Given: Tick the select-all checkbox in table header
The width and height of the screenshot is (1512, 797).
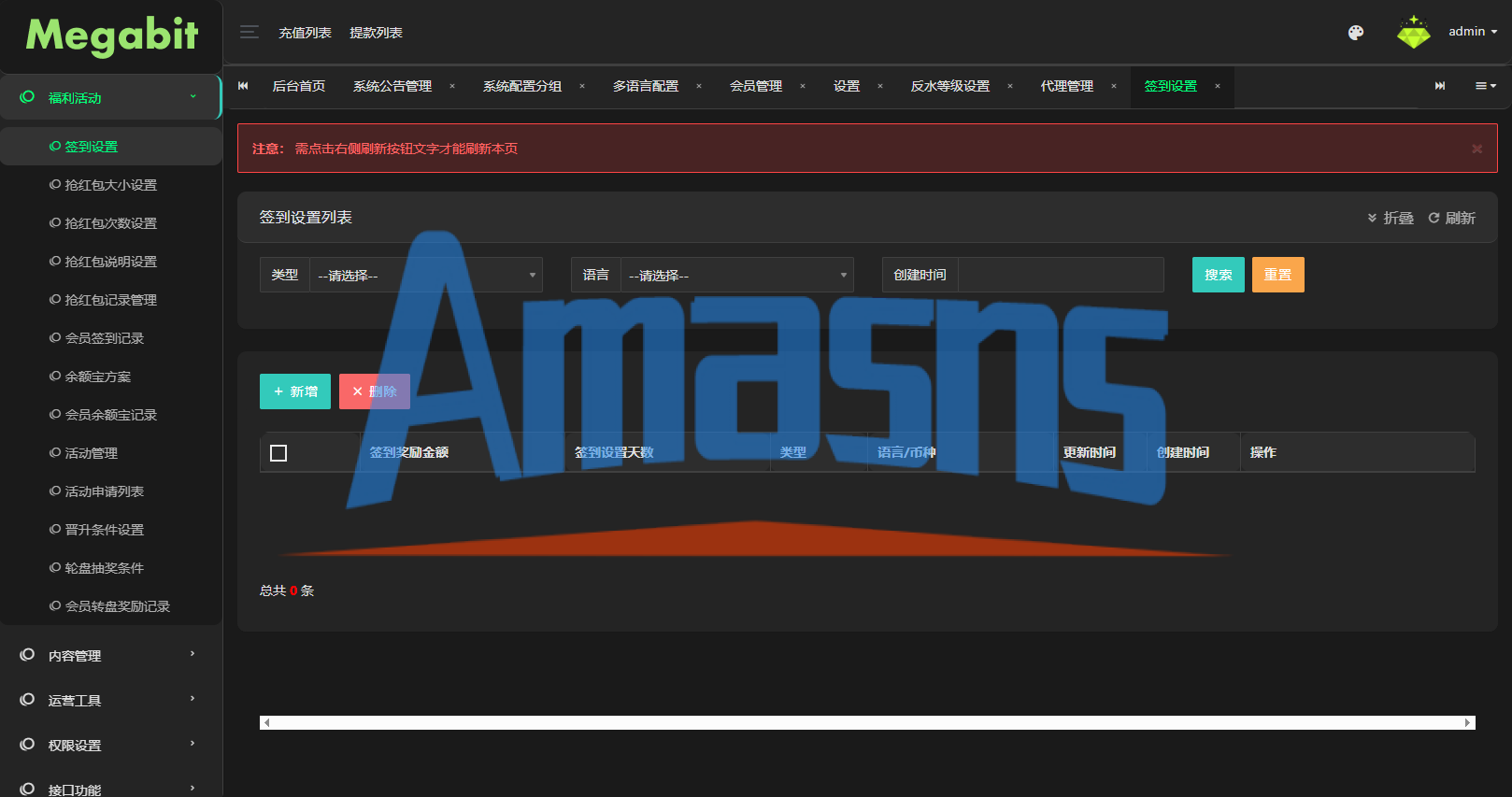Looking at the screenshot, I should [278, 453].
